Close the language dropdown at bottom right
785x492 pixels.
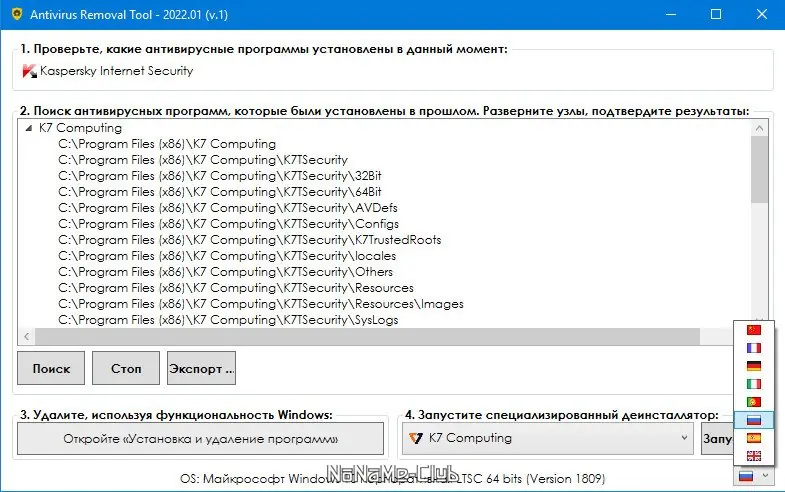(764, 475)
